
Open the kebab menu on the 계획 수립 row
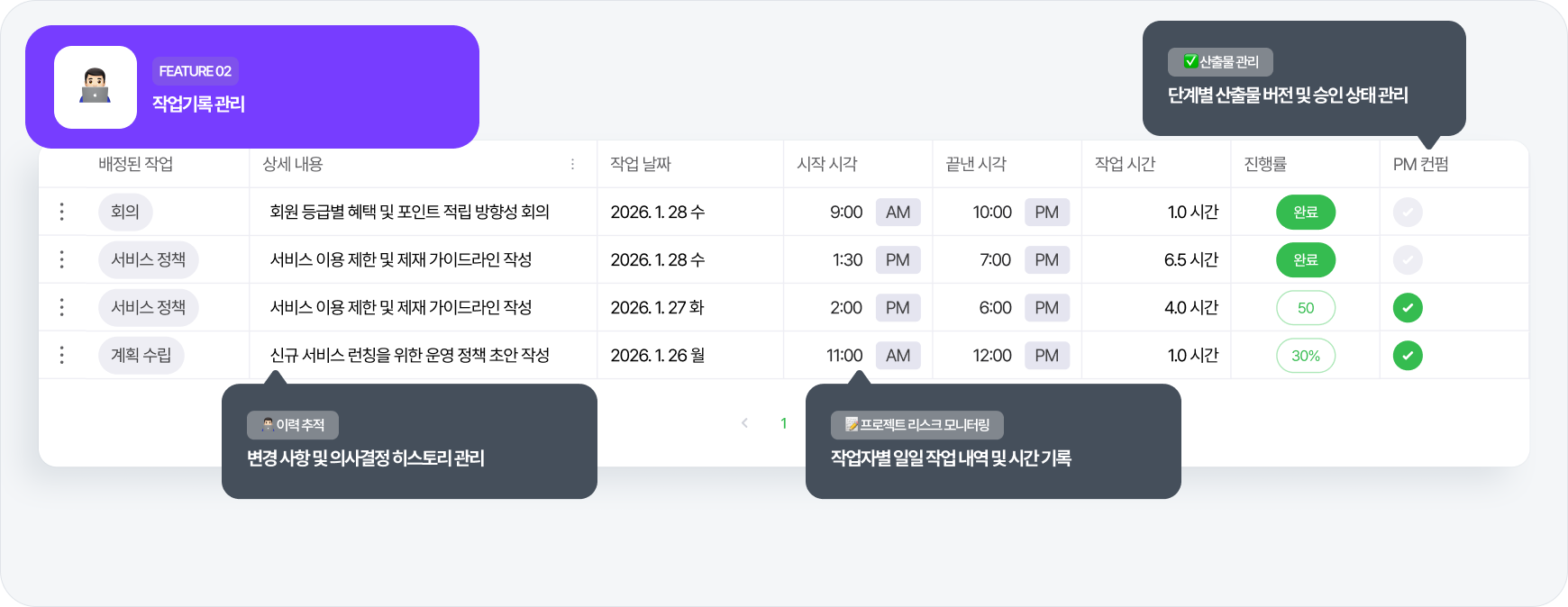[x=61, y=355]
